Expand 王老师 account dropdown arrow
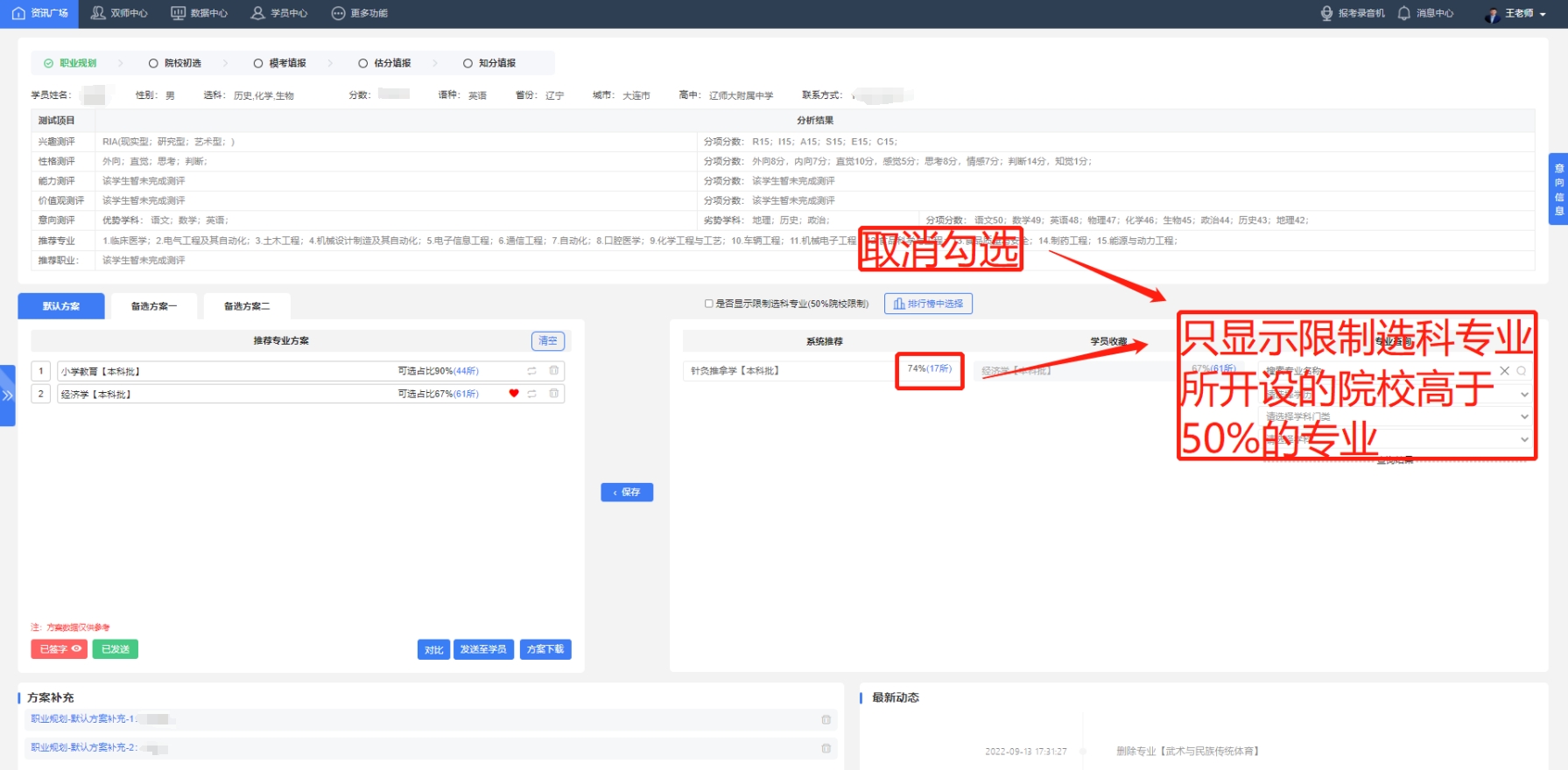The image size is (1568, 770). (1542, 13)
